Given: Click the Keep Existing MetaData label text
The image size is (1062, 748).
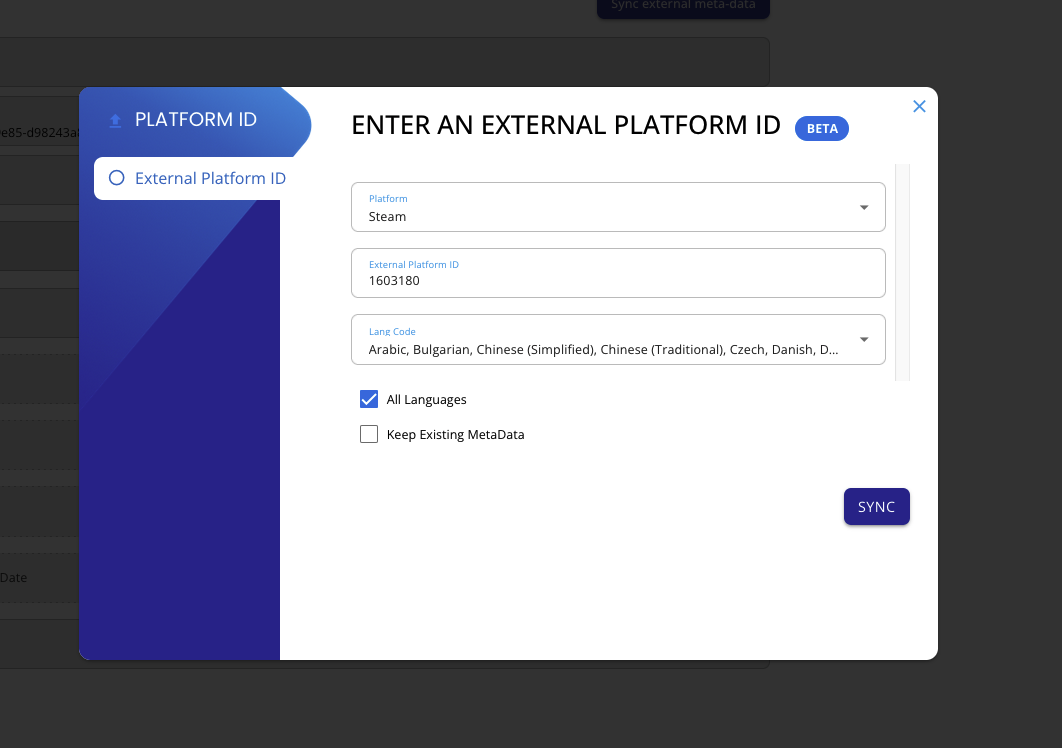Looking at the screenshot, I should [x=455, y=434].
